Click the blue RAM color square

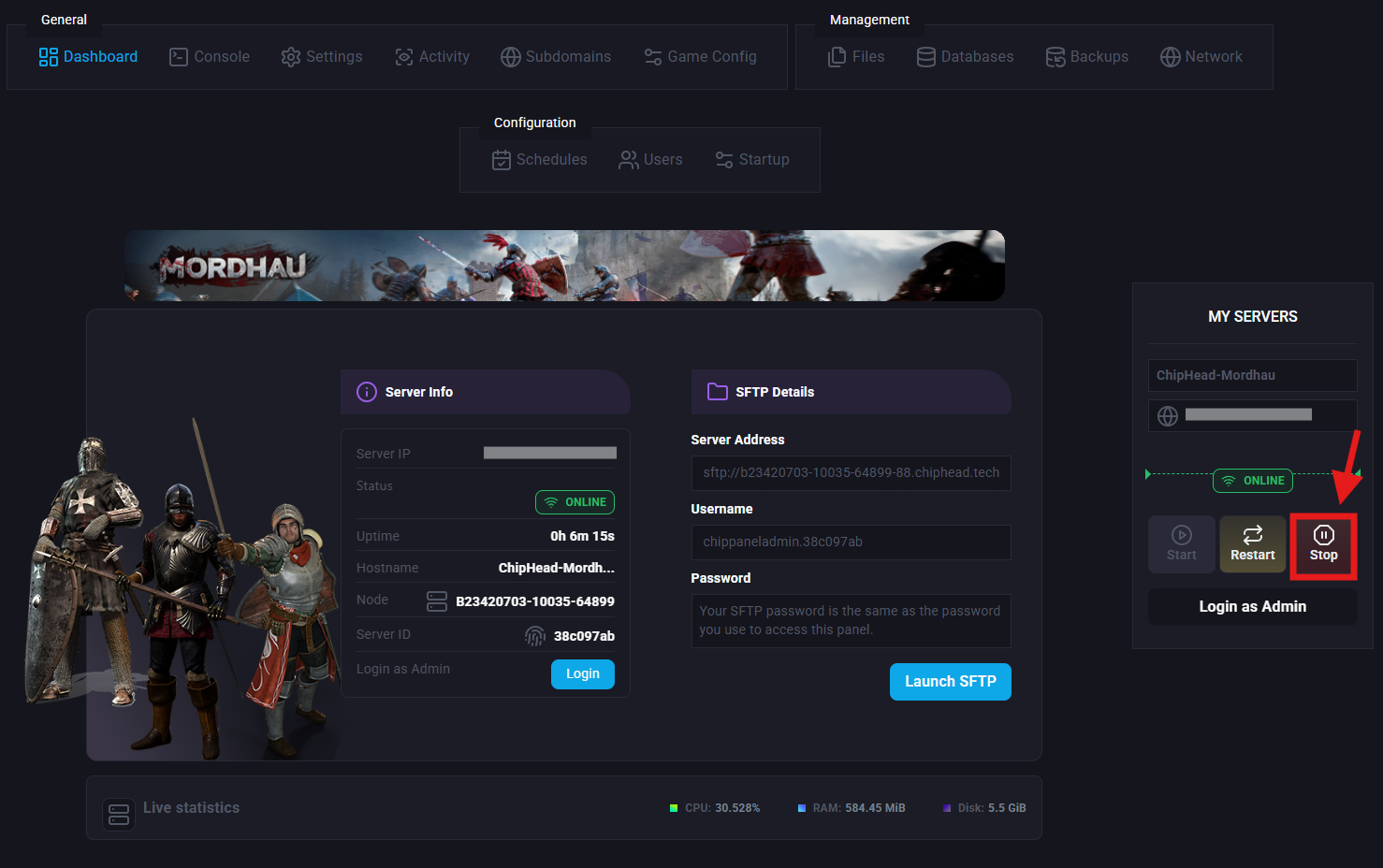pyautogui.click(x=802, y=808)
